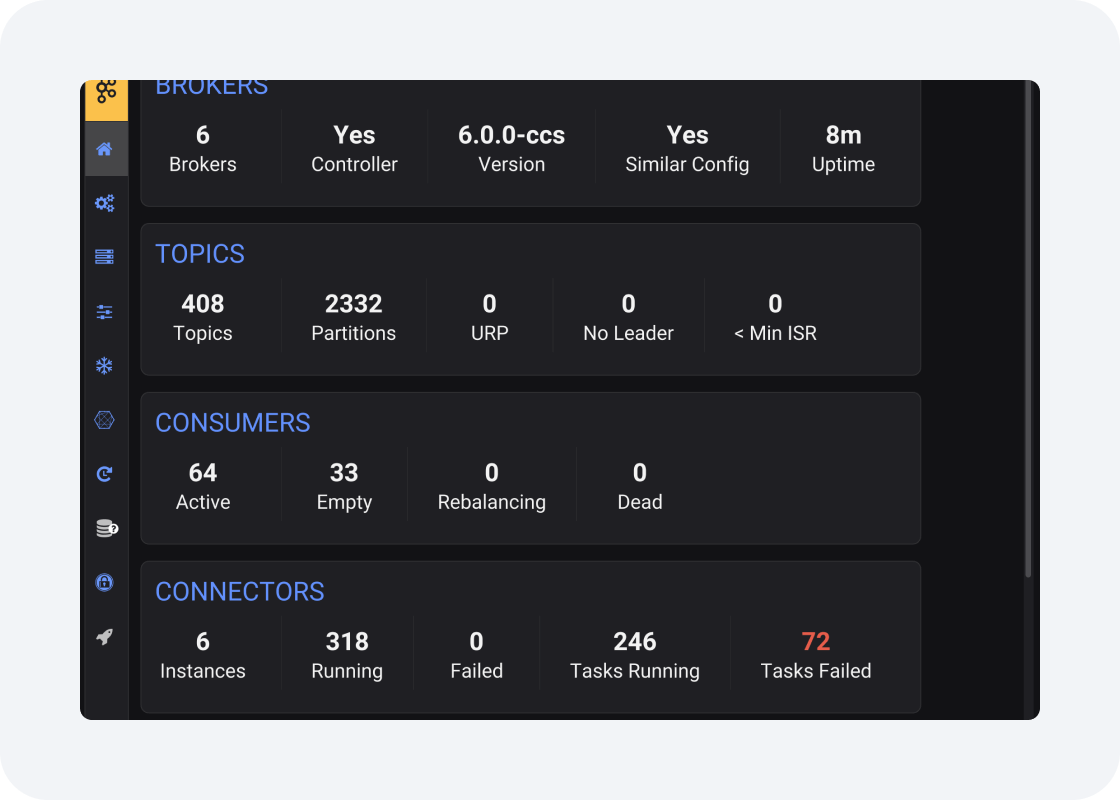Click the padlock security icon
This screenshot has height=800, width=1120.
pos(105,582)
